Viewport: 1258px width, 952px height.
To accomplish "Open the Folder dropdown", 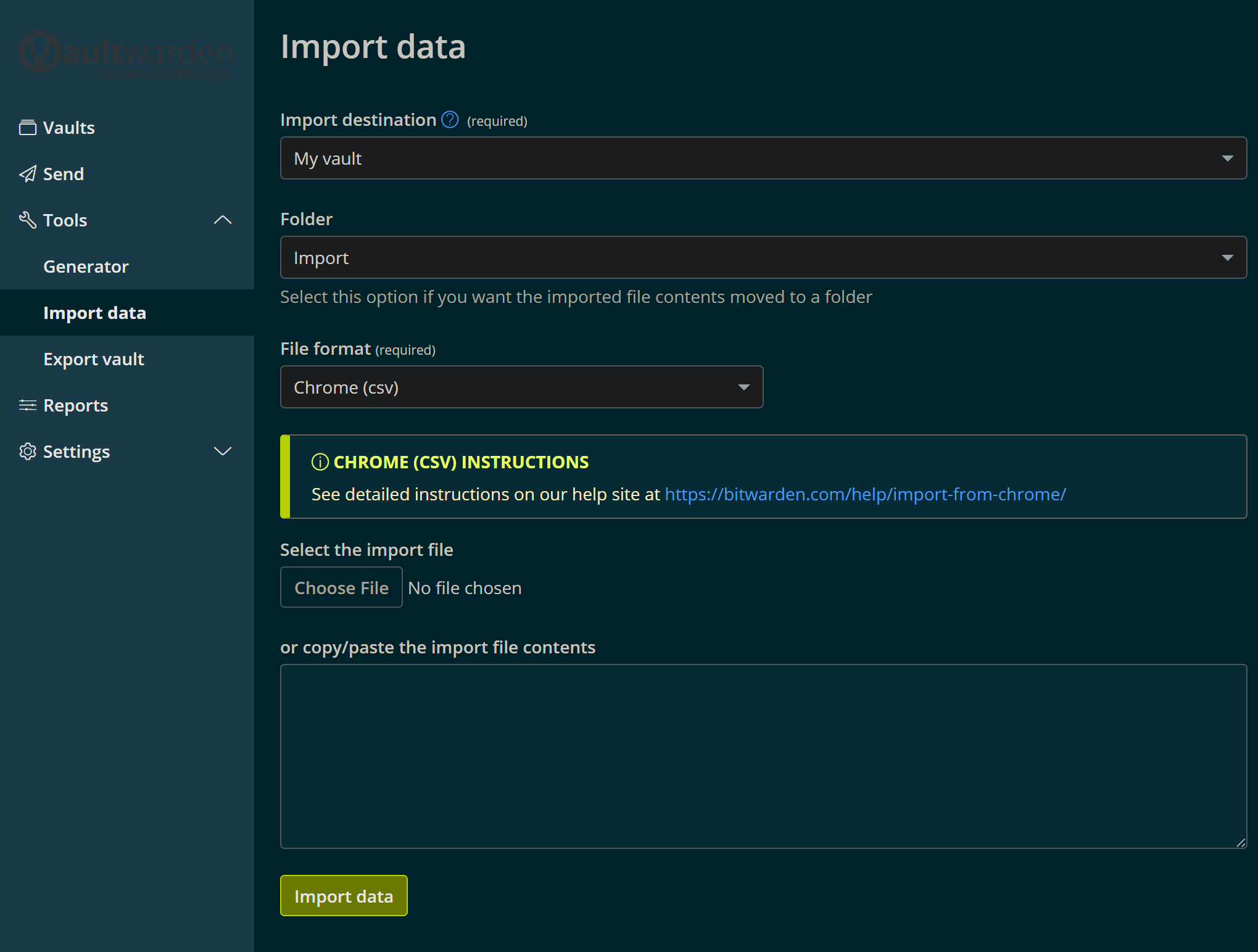I will coord(763,258).
